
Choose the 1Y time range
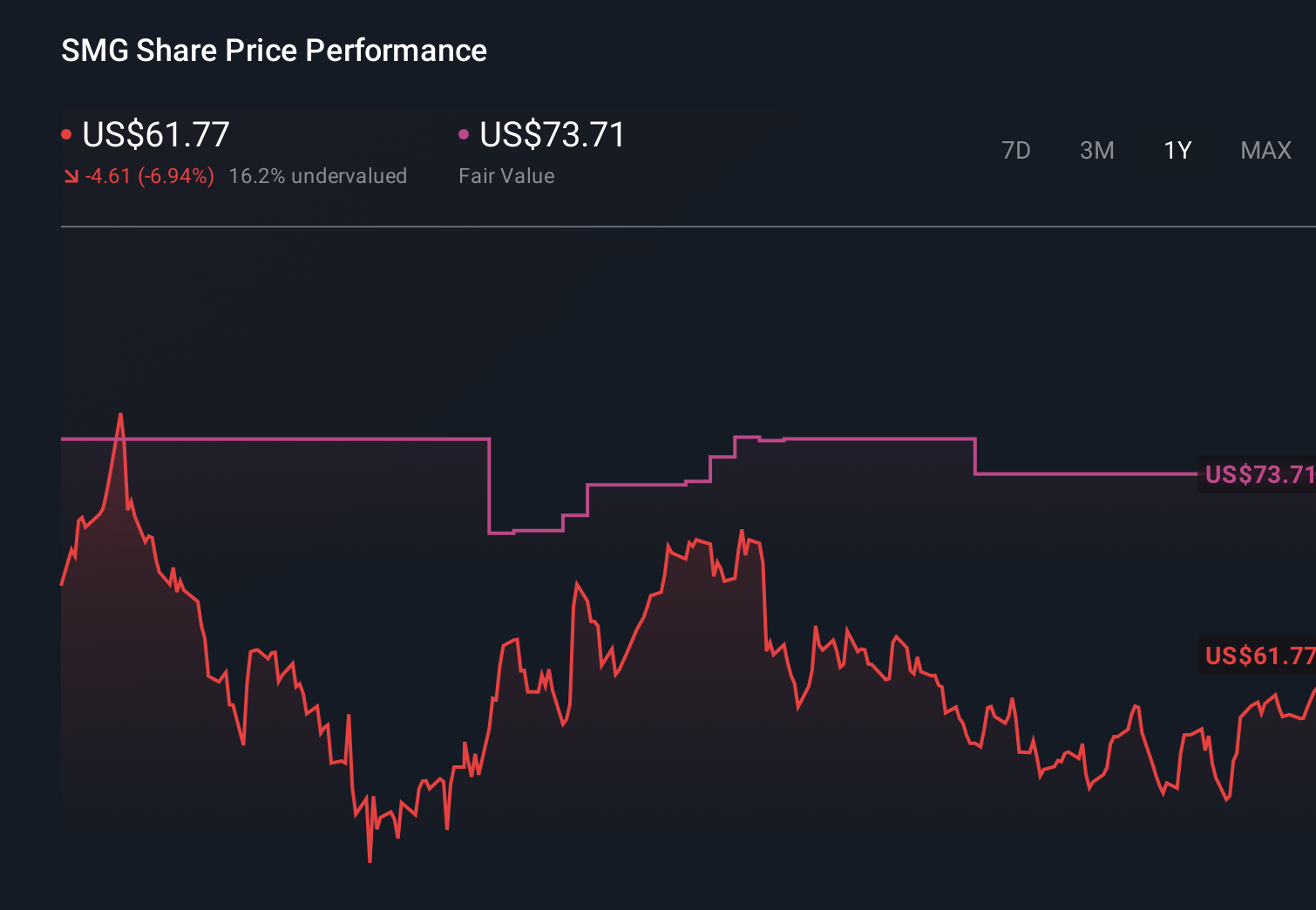(1177, 151)
